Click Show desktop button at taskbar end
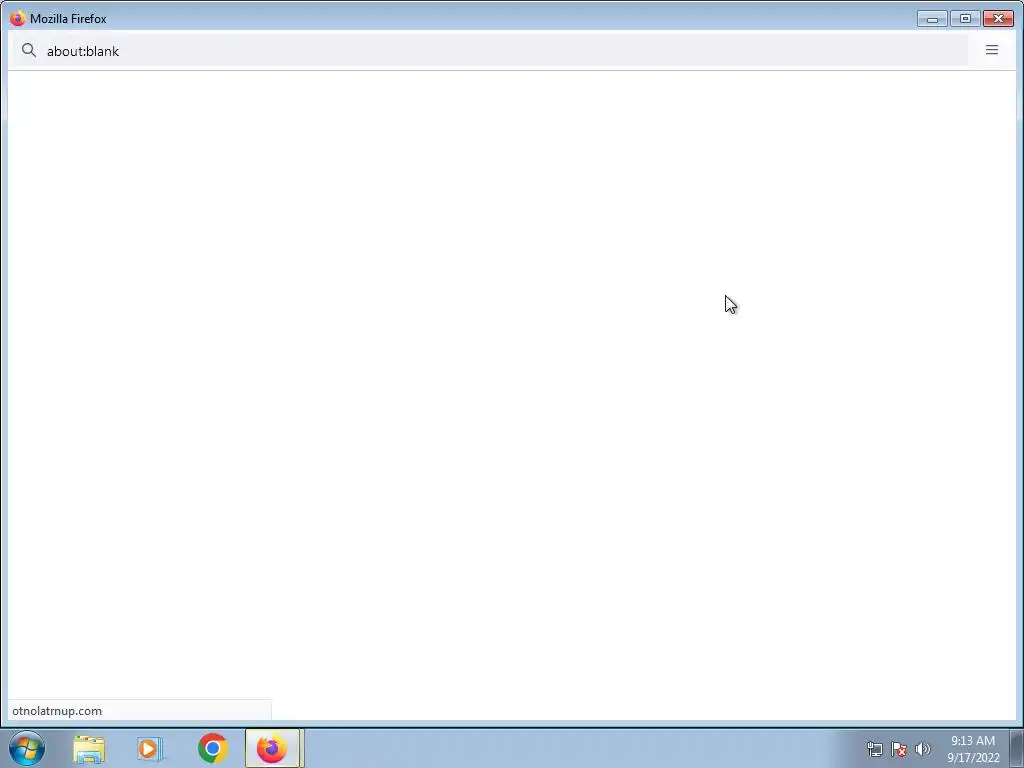This screenshot has height=768, width=1024. (1017, 748)
